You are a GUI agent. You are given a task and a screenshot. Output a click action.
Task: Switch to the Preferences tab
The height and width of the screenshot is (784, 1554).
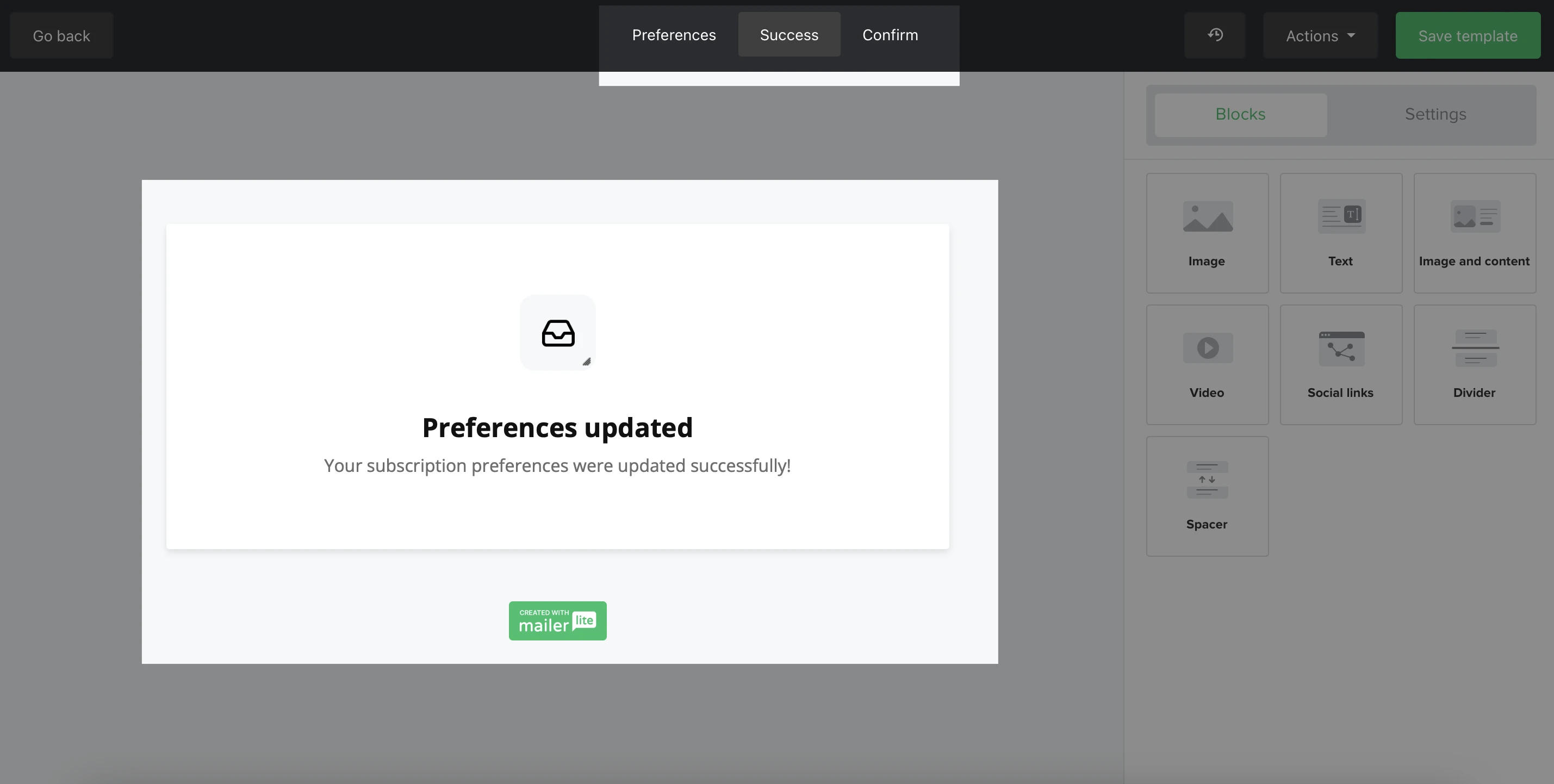pyautogui.click(x=674, y=35)
